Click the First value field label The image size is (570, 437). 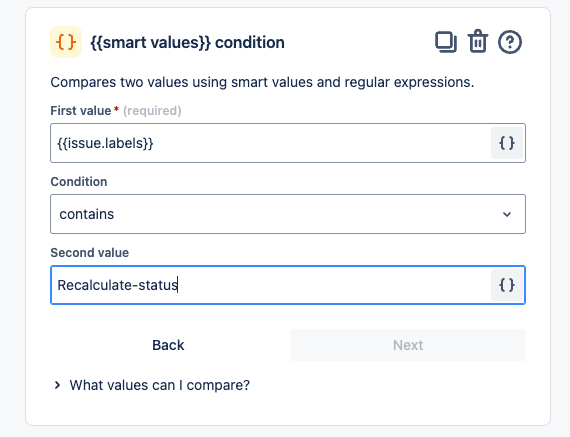pos(81,111)
